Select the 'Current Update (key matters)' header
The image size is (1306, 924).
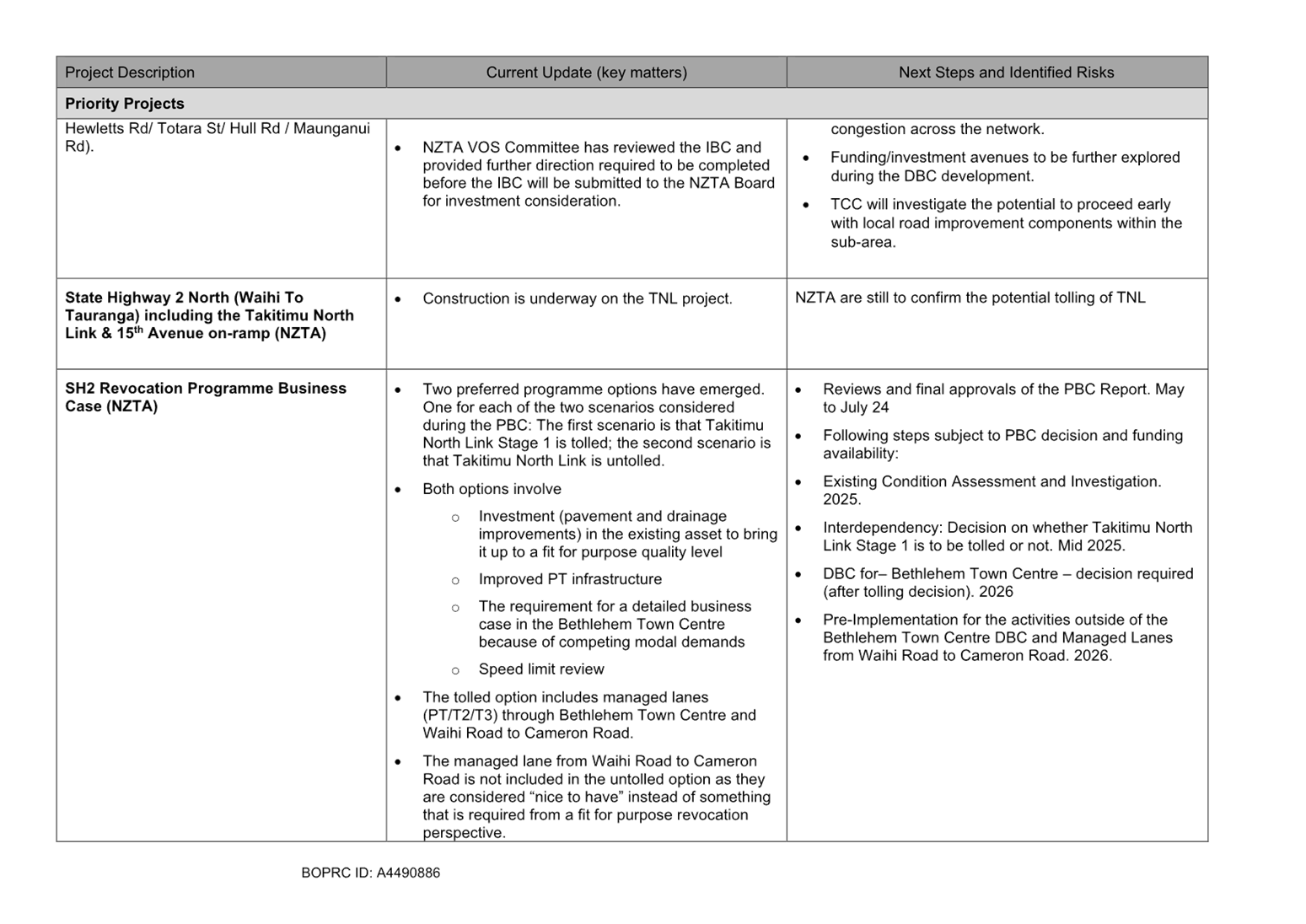point(587,73)
